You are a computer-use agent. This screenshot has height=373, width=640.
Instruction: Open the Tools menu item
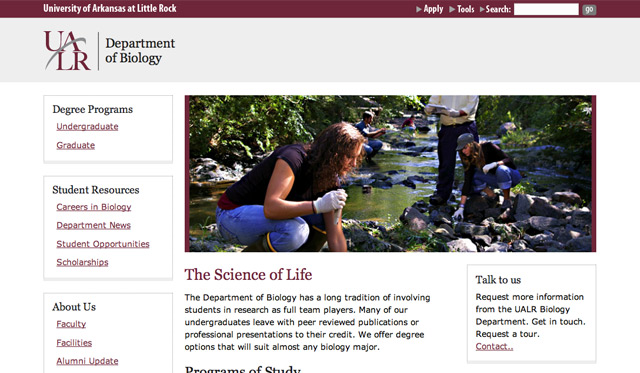(x=465, y=9)
